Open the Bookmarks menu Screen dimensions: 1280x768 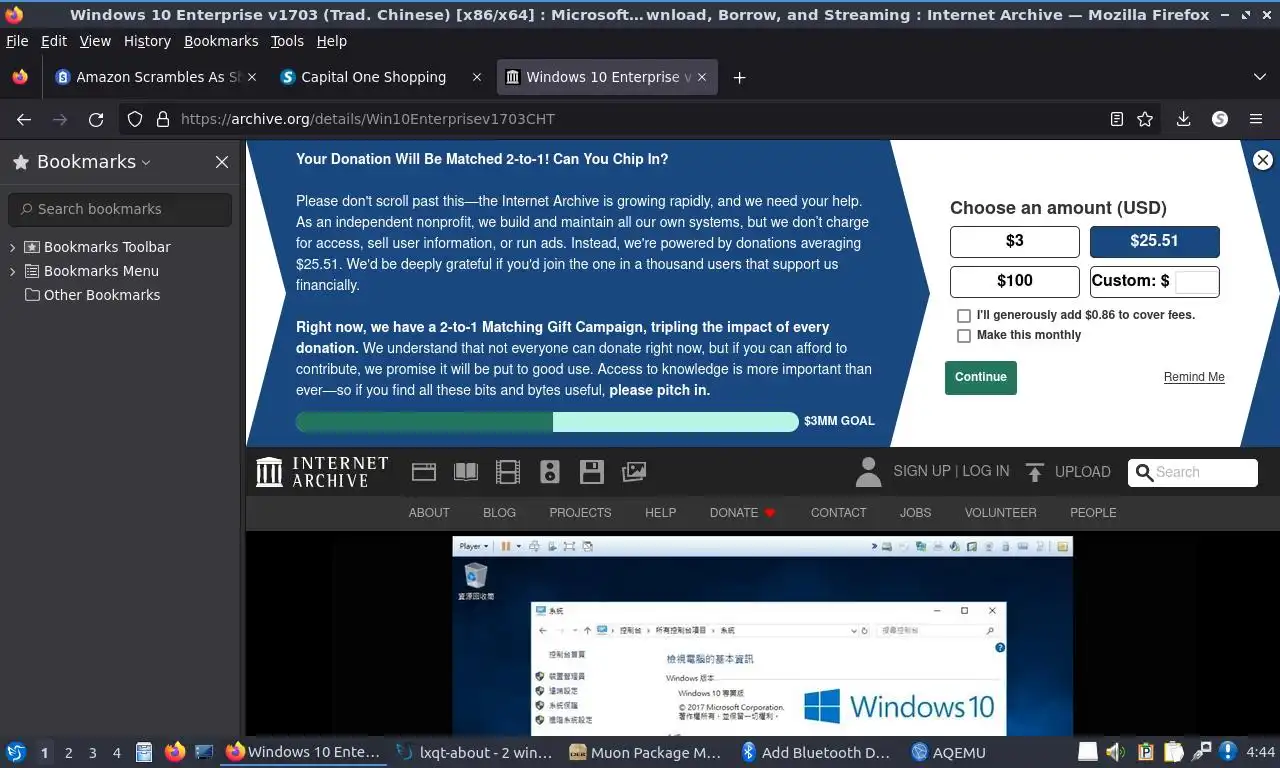(x=221, y=41)
